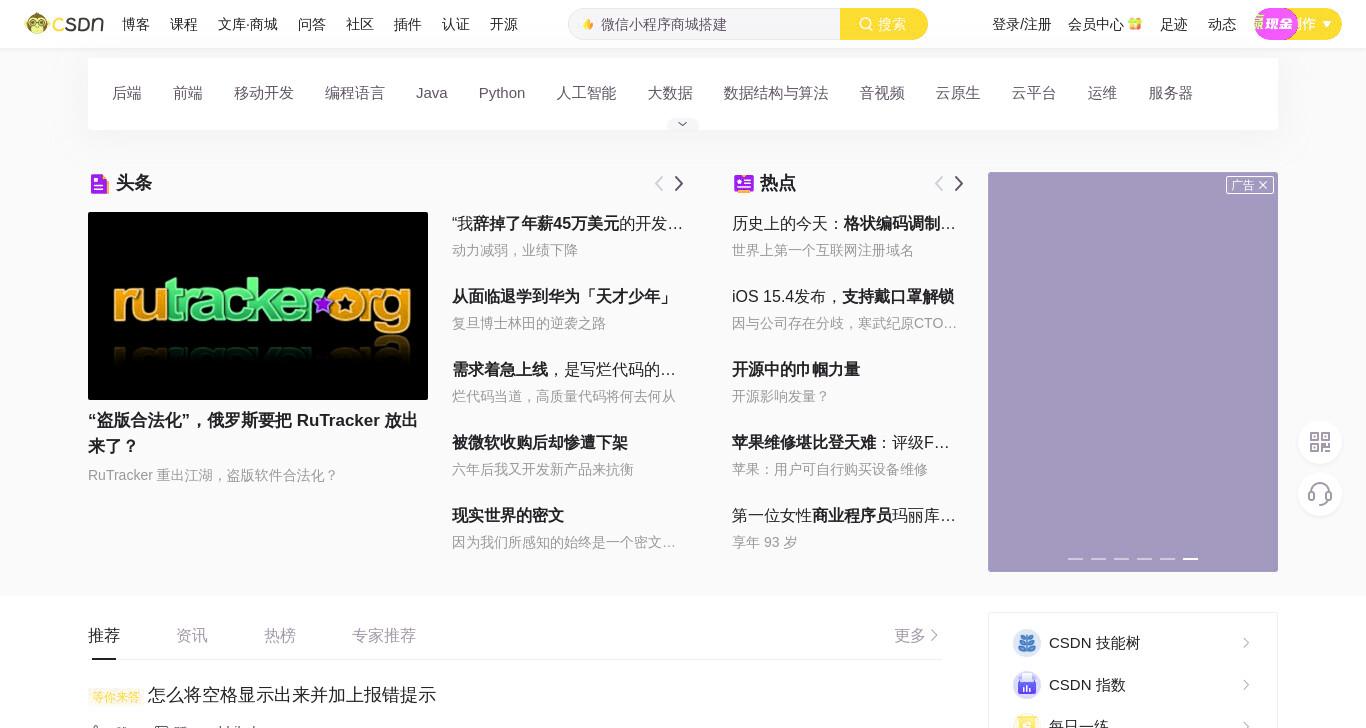This screenshot has width=1366, height=728.
Task: Select the 大数据 category
Action: (670, 93)
